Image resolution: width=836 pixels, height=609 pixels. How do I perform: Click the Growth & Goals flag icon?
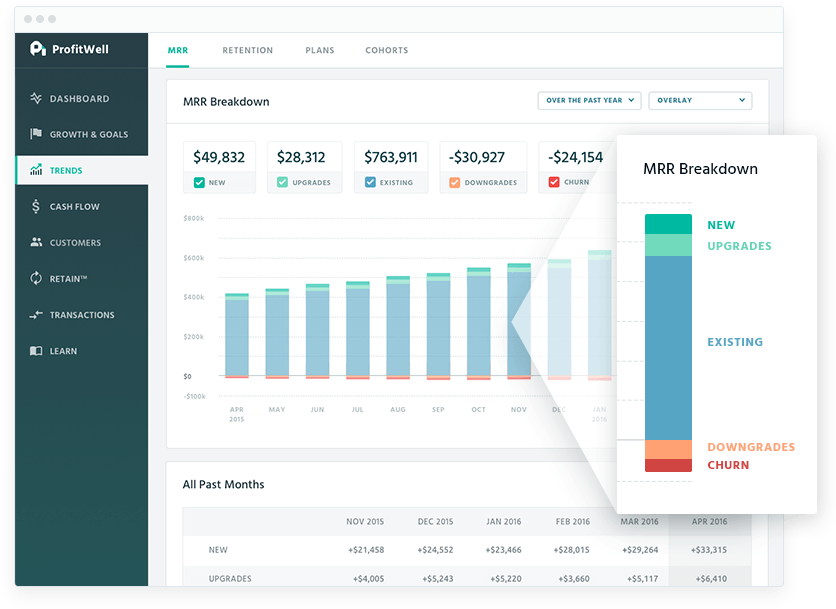click(x=36, y=135)
